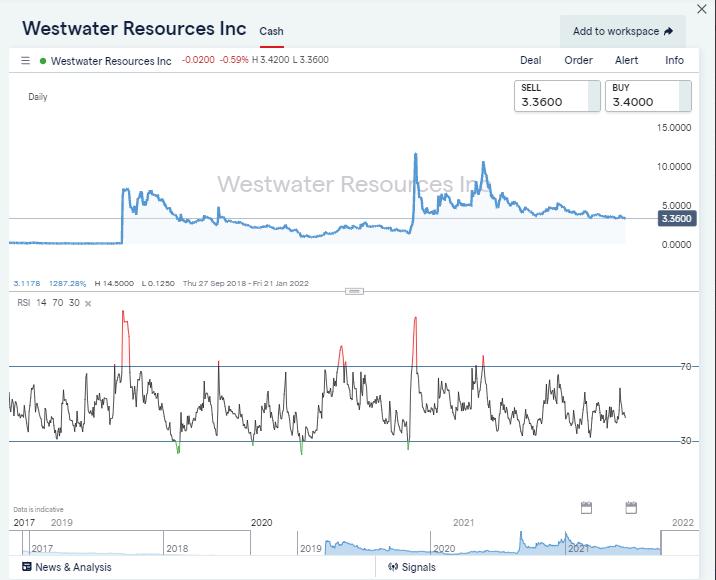The width and height of the screenshot is (716, 580).
Task: Click the 1287.28% change value
Action: click(68, 283)
